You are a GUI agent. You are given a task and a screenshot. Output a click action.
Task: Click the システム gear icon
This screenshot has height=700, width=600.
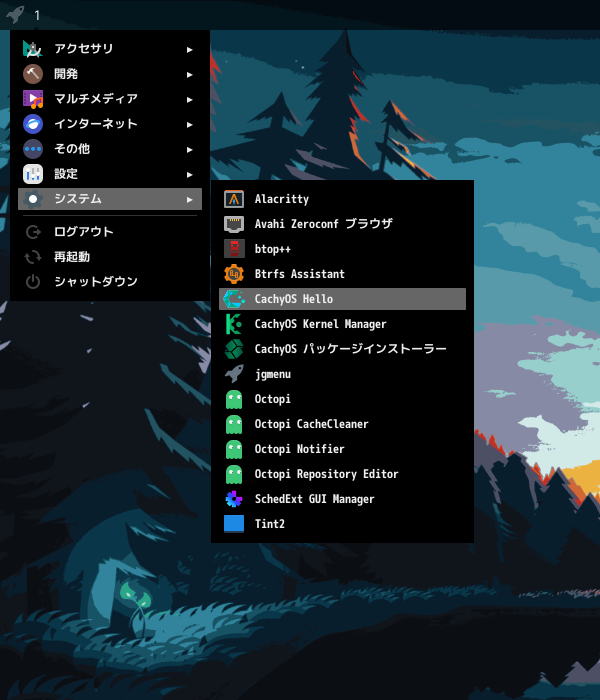tap(33, 199)
